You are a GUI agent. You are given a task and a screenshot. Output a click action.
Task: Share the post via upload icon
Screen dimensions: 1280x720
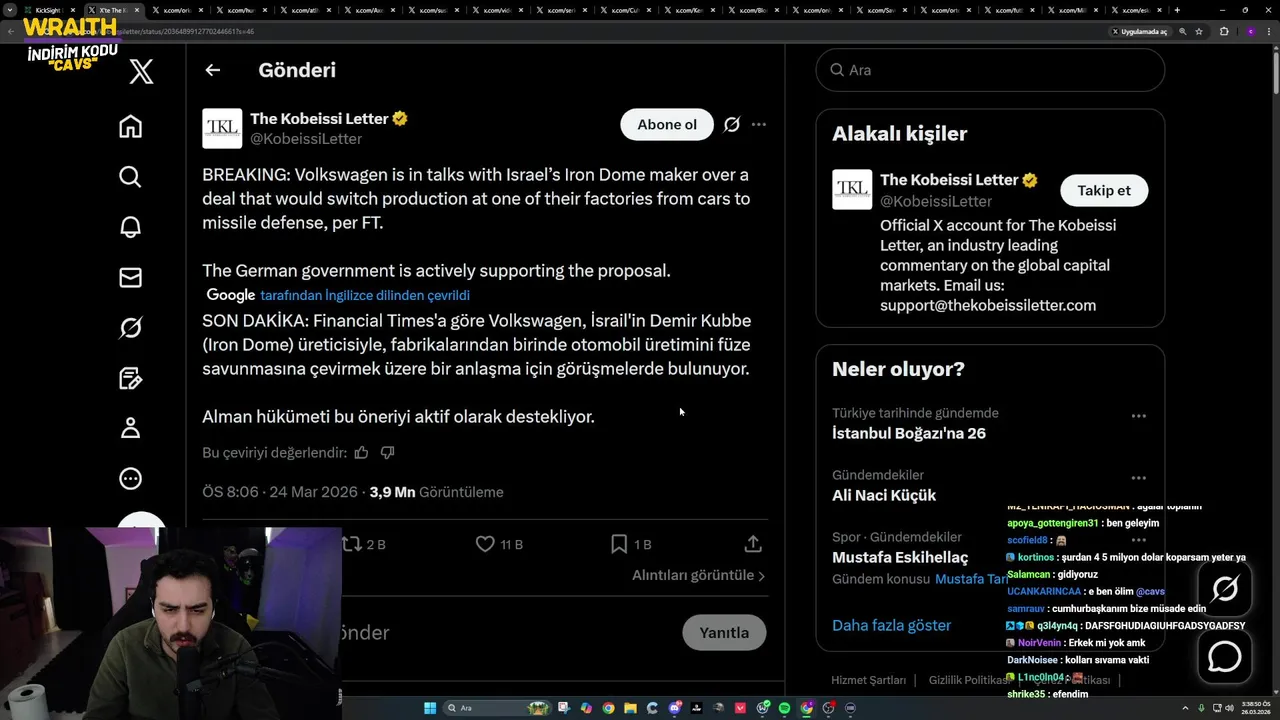point(753,544)
